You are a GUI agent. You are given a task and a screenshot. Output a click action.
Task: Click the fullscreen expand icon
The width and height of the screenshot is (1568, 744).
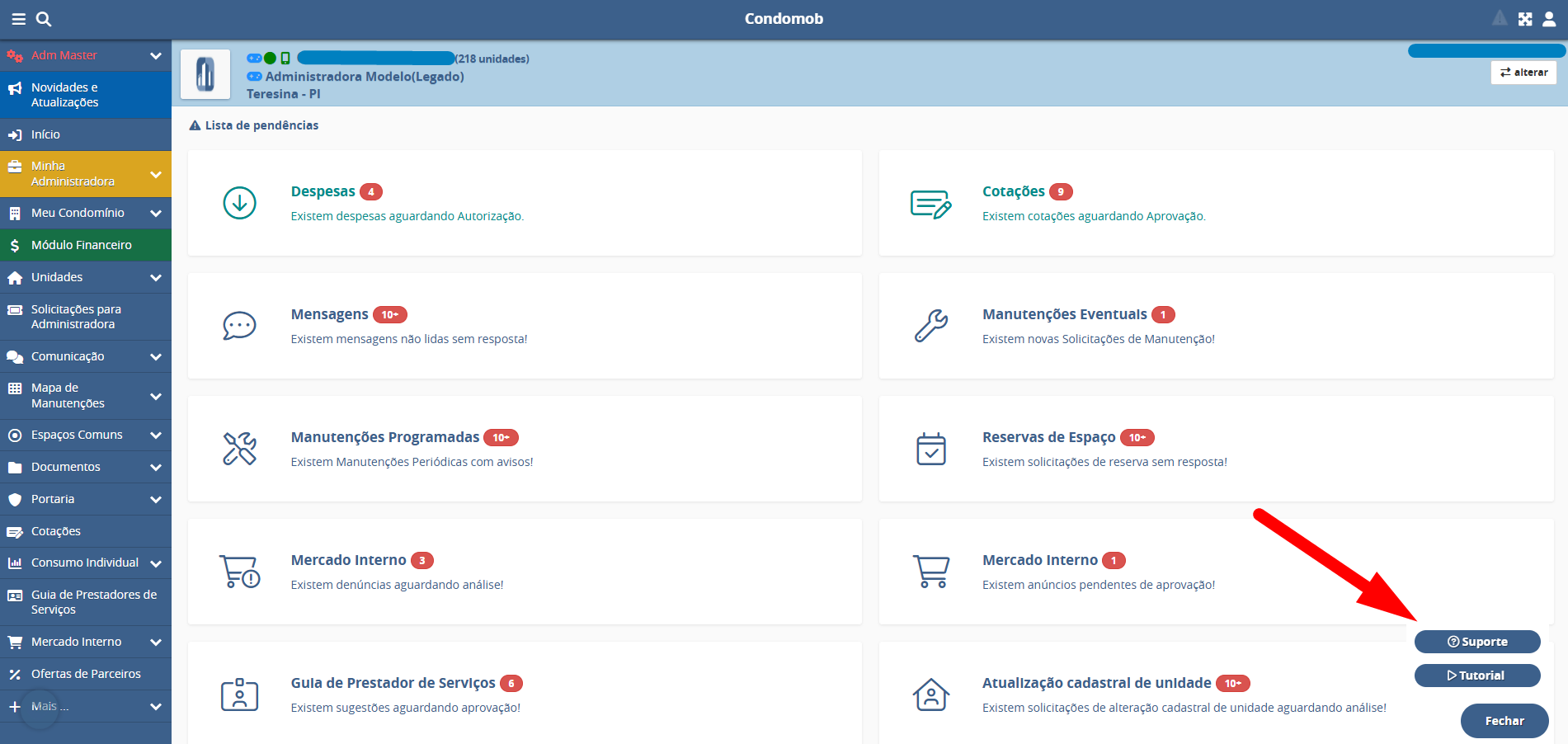[x=1525, y=19]
